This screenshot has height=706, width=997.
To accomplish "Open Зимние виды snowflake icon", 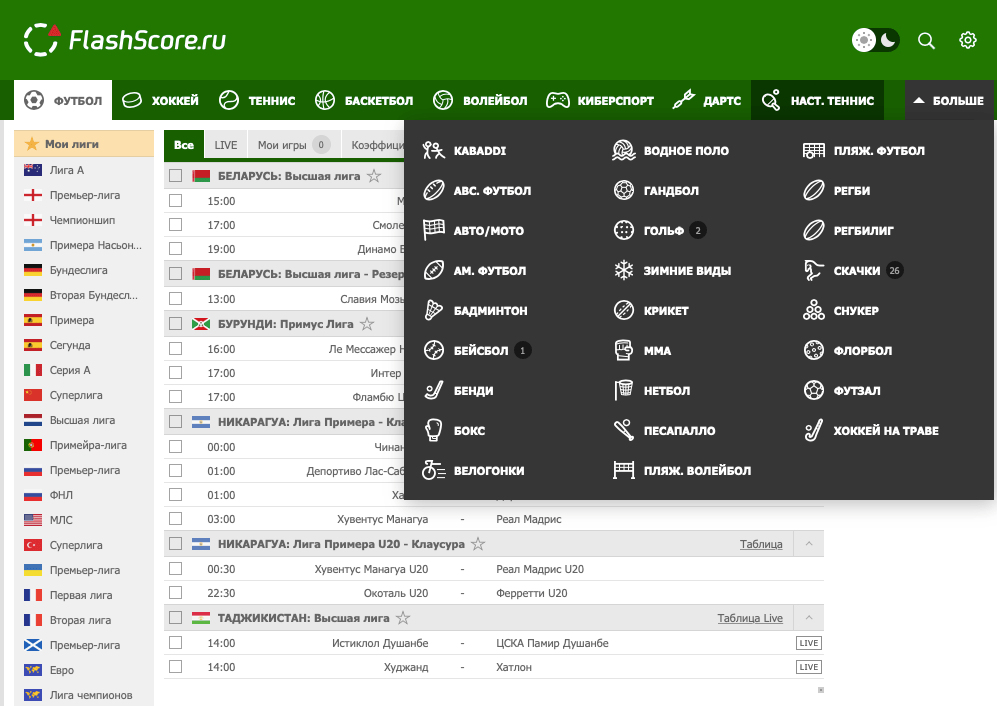I will point(624,270).
